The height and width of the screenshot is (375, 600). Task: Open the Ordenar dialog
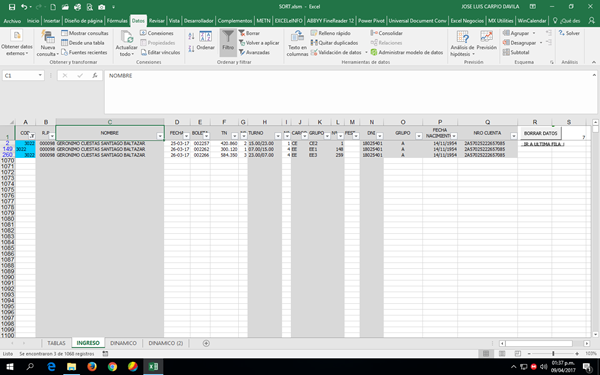point(205,41)
